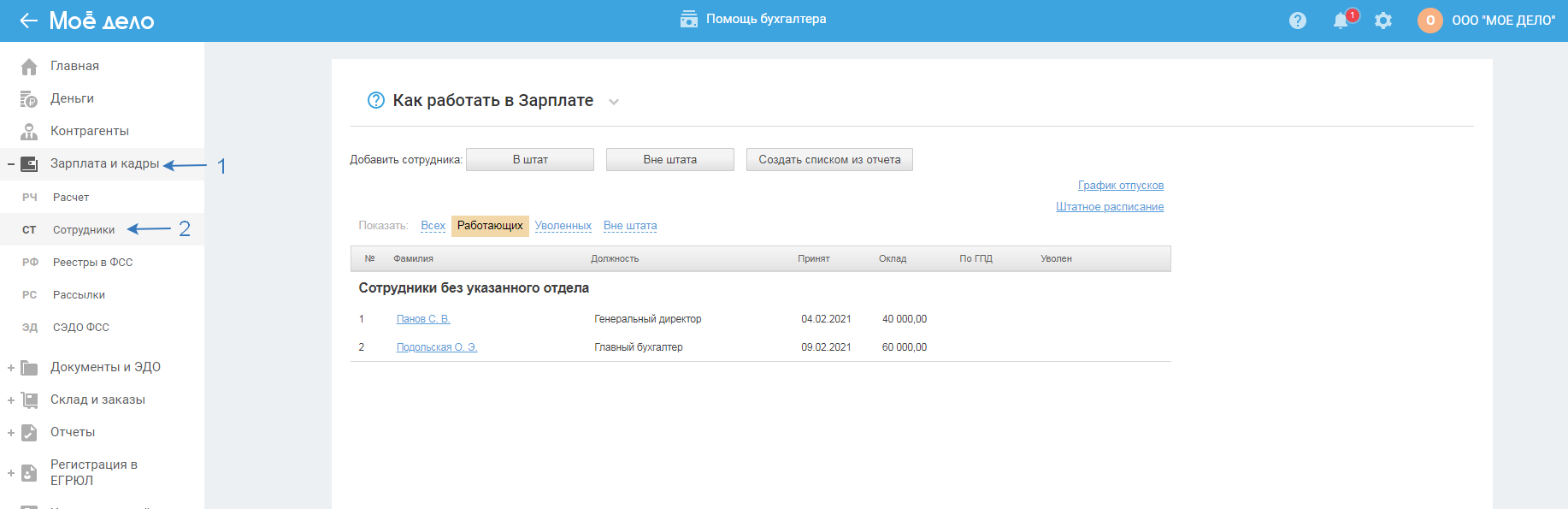This screenshot has width=1568, height=509.
Task: Open the График отпусков link
Action: pos(1120,186)
